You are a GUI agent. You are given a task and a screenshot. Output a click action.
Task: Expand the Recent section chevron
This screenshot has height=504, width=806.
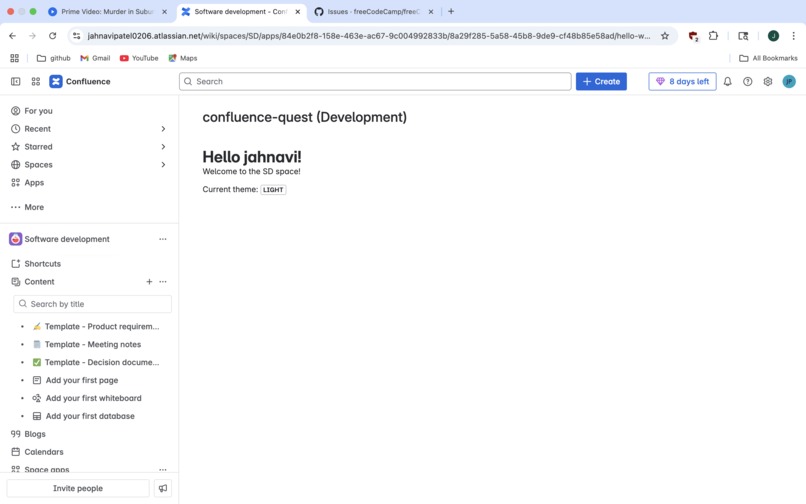point(163,129)
